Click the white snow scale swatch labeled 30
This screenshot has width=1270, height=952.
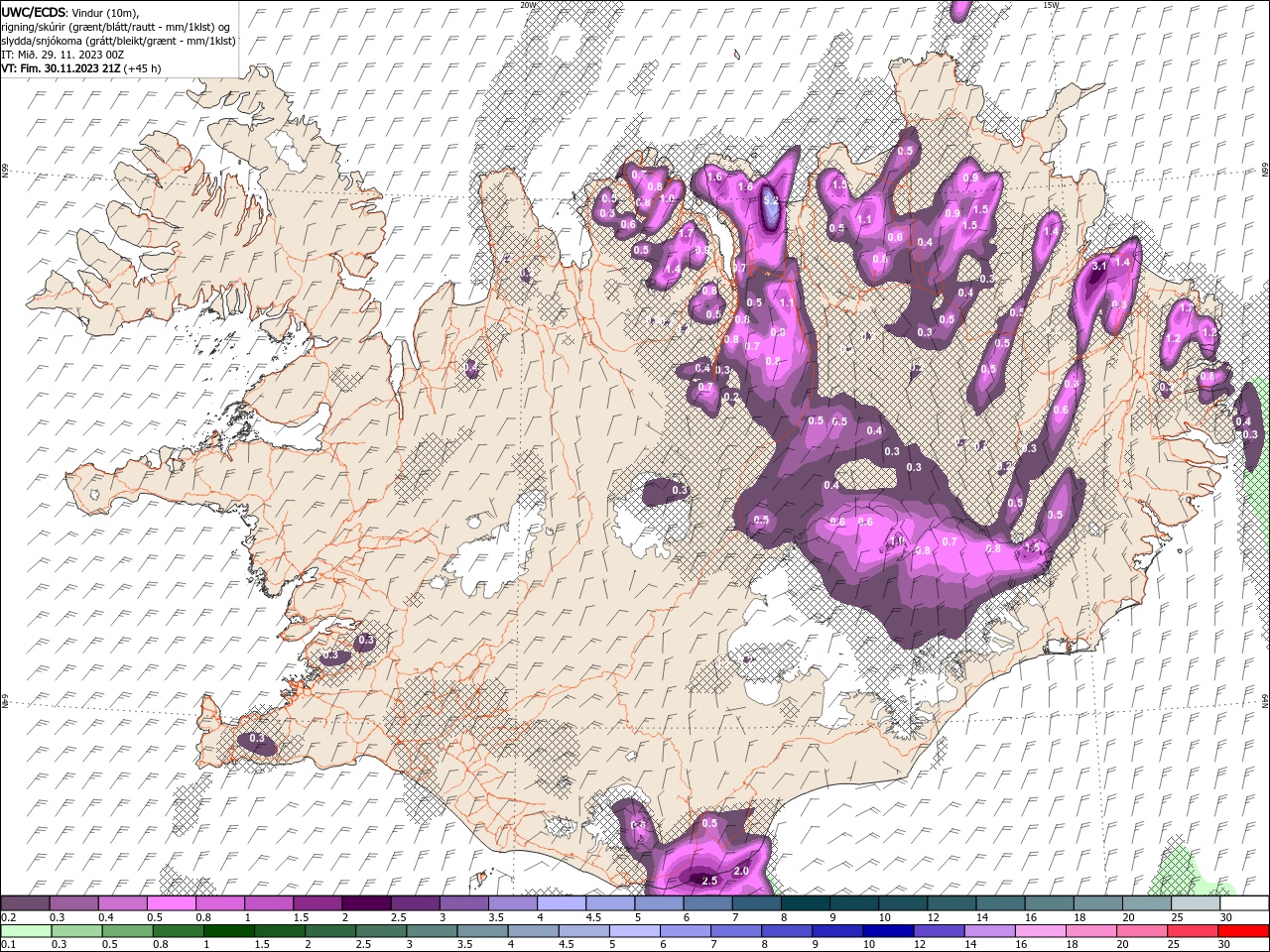(1245, 903)
